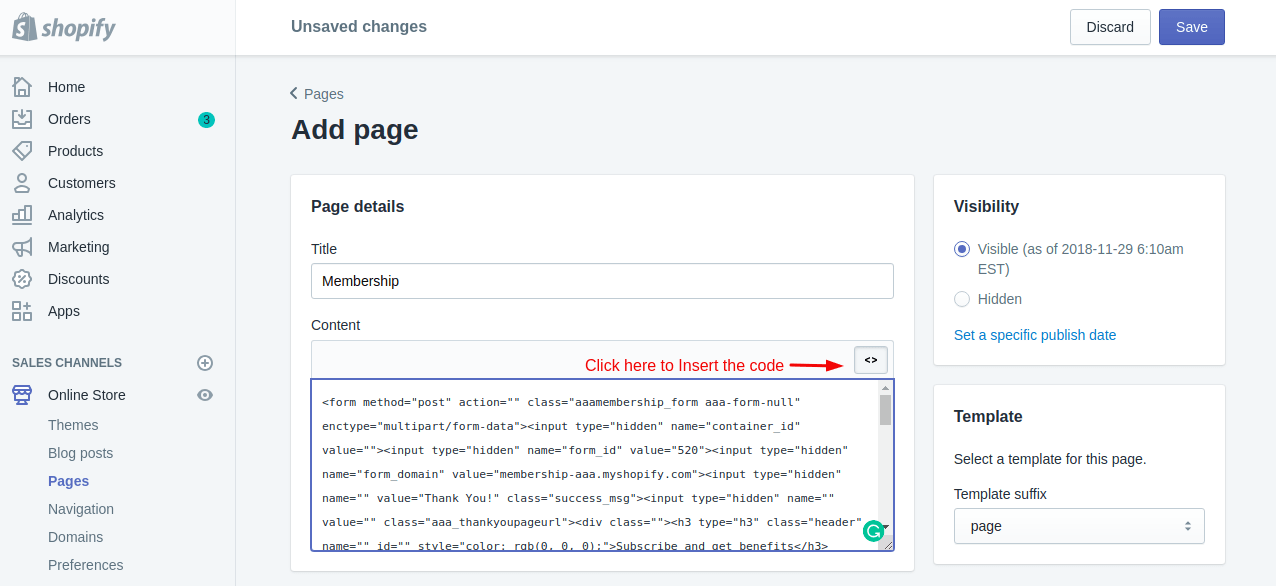
Task: Click the Analytics bar chart icon
Action: tap(22, 215)
